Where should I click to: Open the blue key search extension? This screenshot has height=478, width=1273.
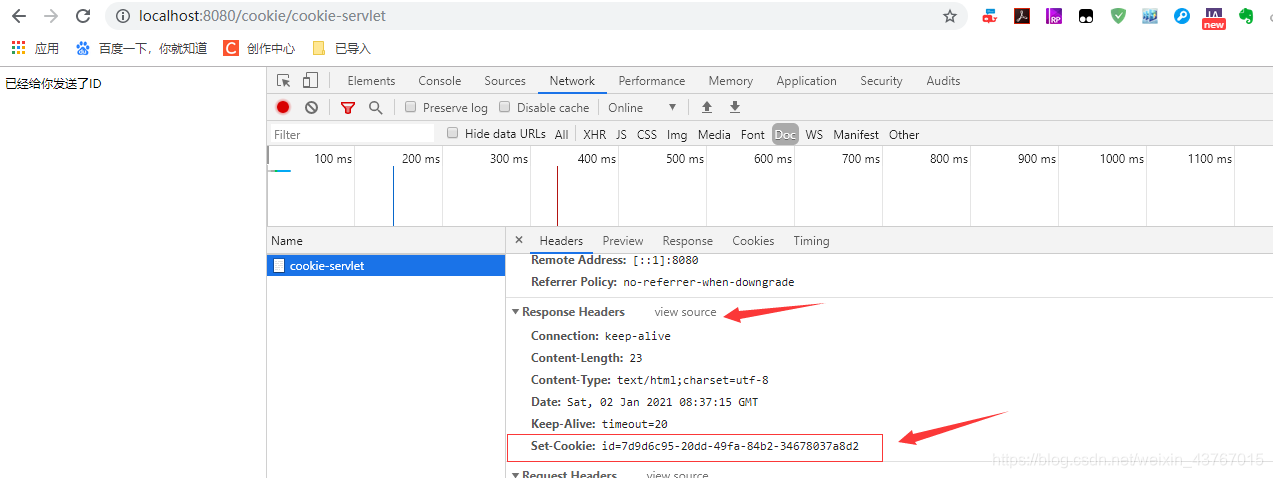pyautogui.click(x=1182, y=16)
